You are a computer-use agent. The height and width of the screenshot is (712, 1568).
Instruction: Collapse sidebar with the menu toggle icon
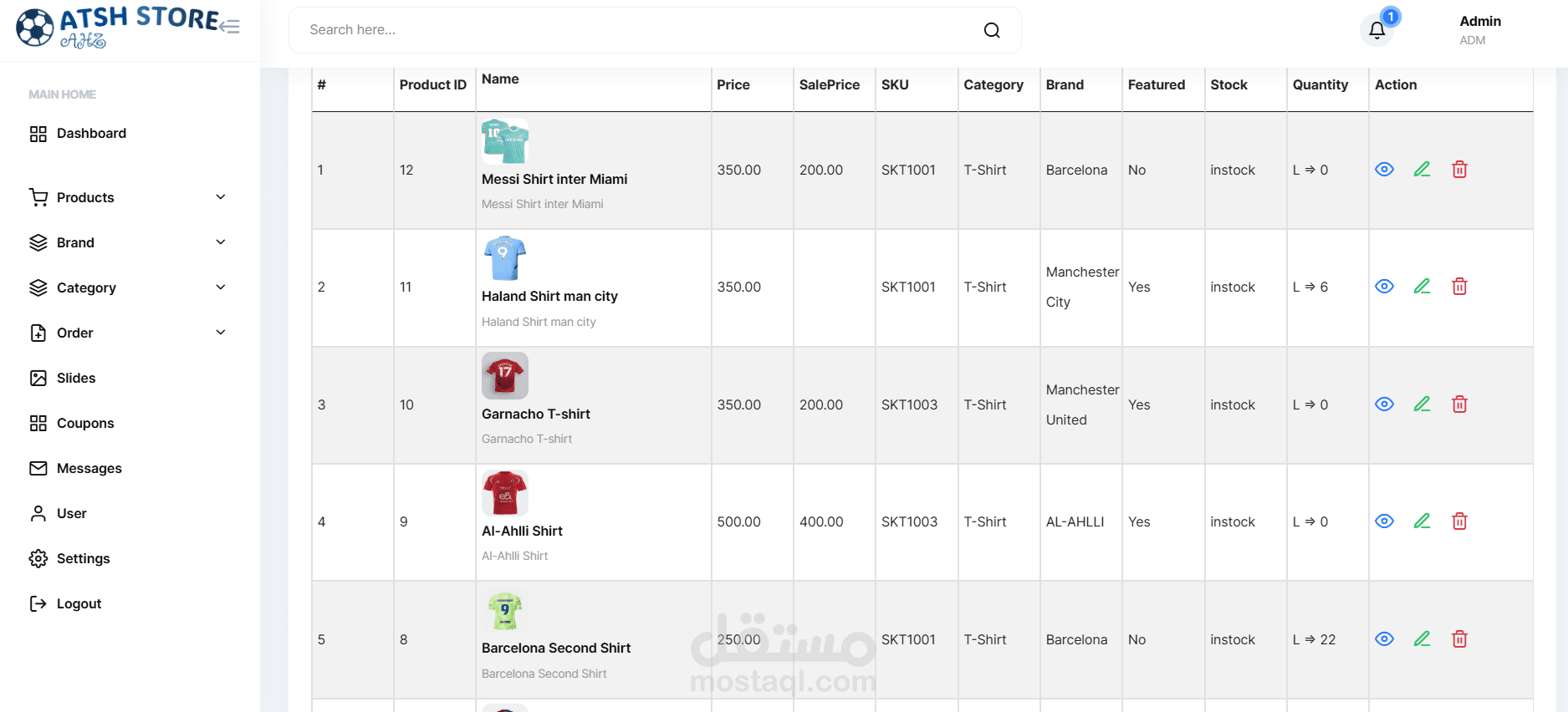click(230, 27)
